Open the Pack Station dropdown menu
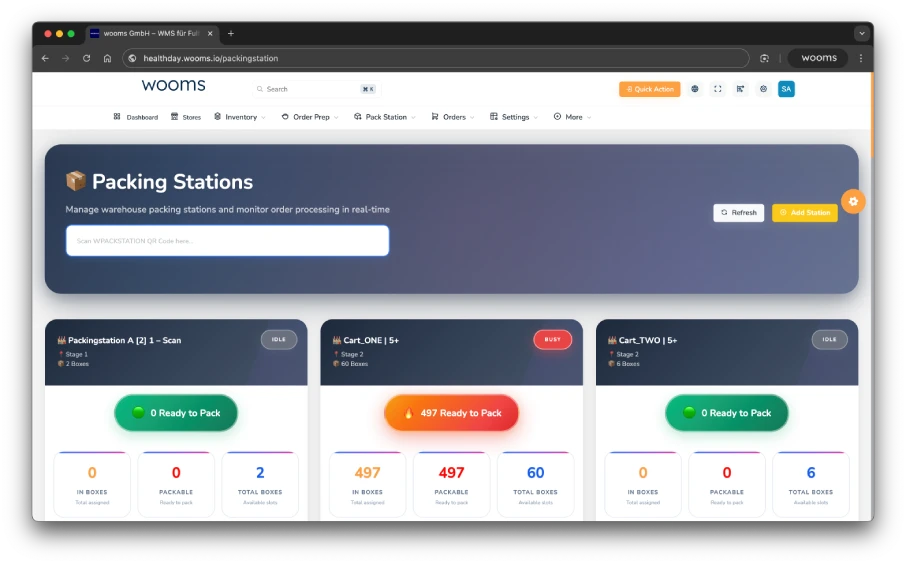Image resolution: width=906 pixels, height=564 pixels. click(386, 117)
